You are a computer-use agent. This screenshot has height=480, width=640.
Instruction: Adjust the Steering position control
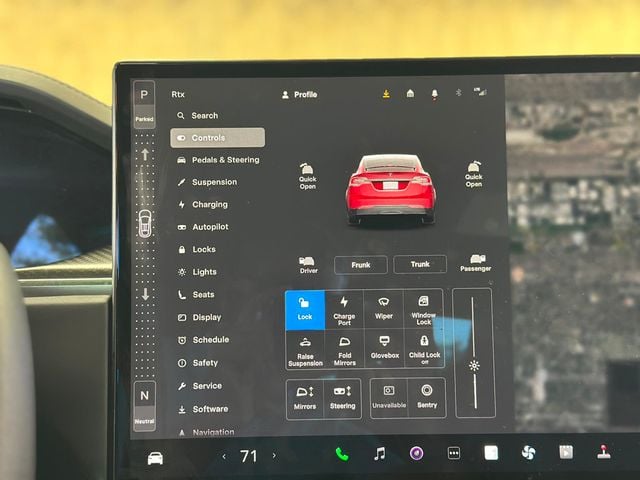342,398
